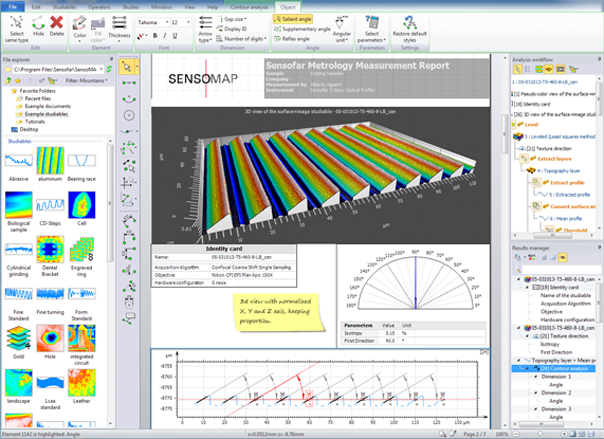Click the colored grid icon in Analysis workflow toolbar
The width and height of the screenshot is (604, 439).
tap(539, 69)
